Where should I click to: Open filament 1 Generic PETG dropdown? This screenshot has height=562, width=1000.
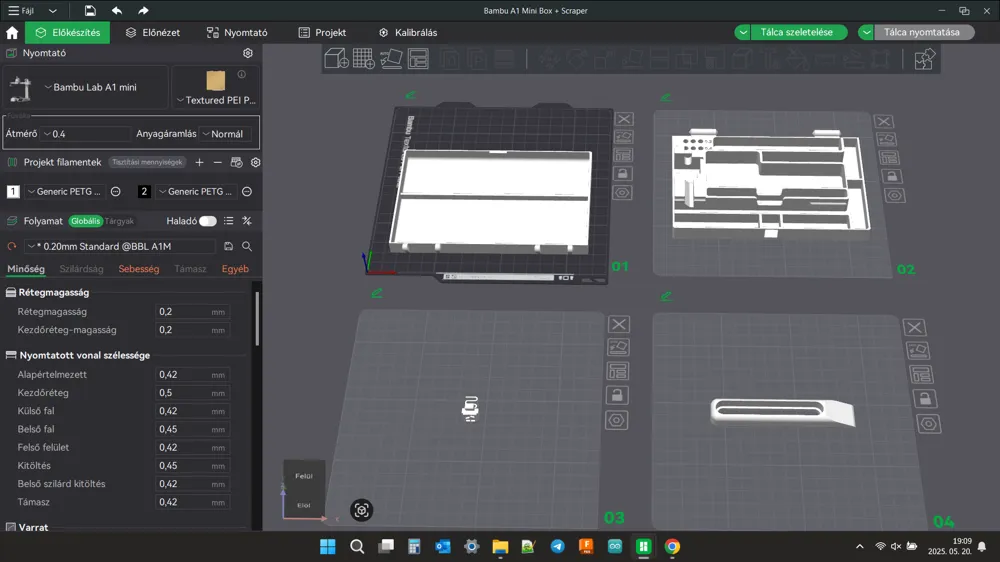(x=66, y=191)
